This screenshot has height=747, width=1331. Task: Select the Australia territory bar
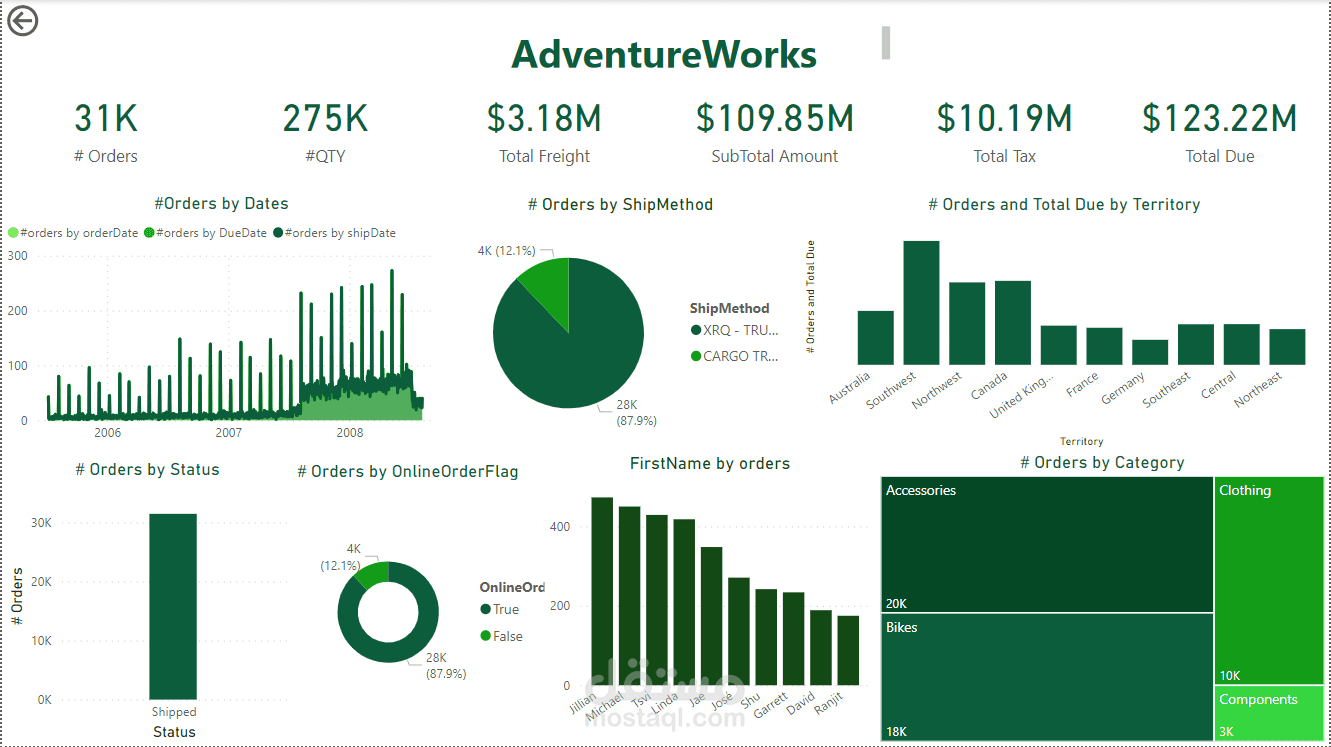[x=875, y=337]
